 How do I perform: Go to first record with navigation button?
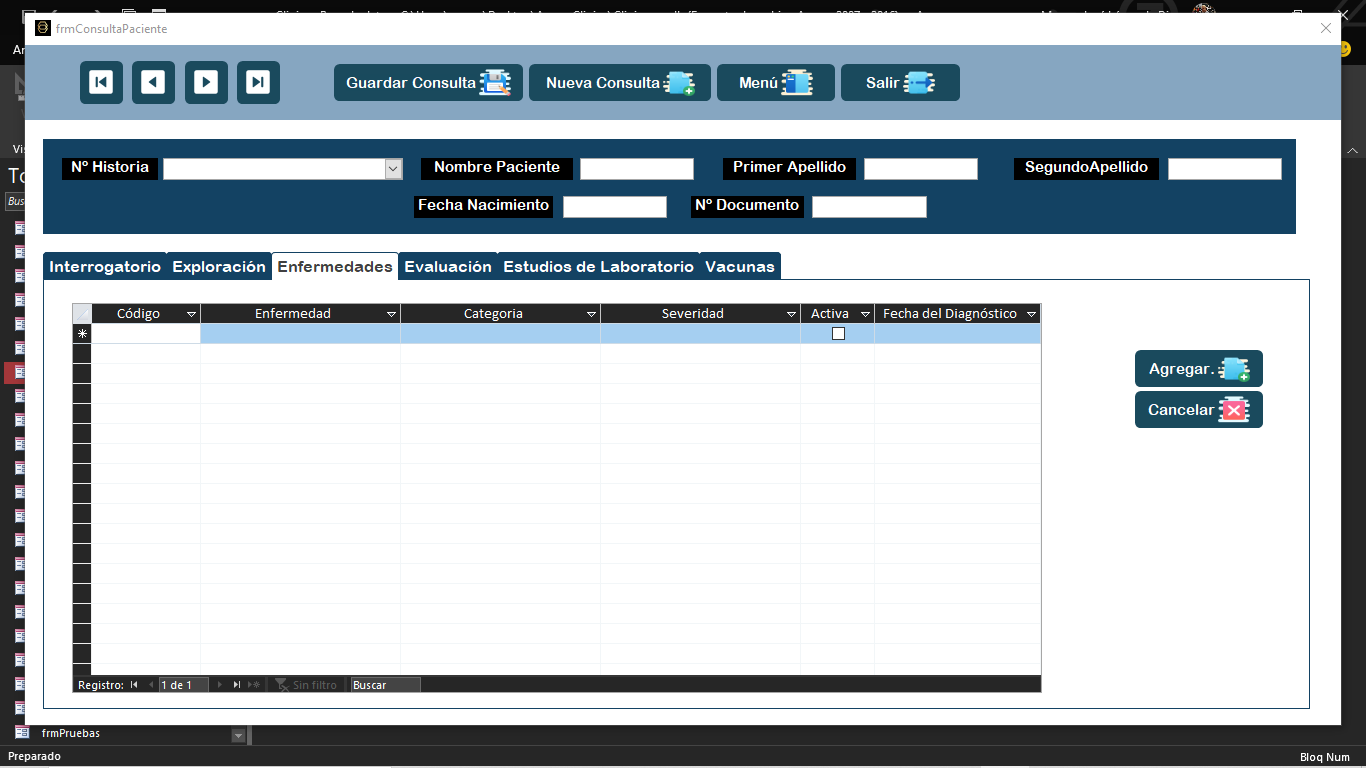point(101,82)
